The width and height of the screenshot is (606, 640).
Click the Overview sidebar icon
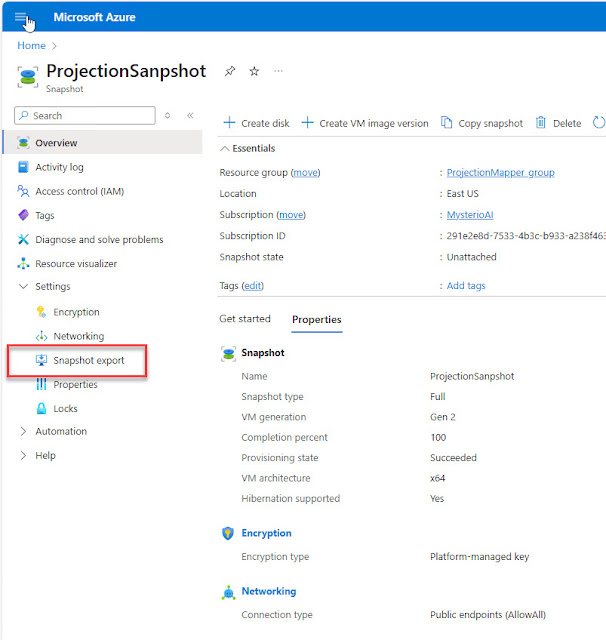pos(23,143)
